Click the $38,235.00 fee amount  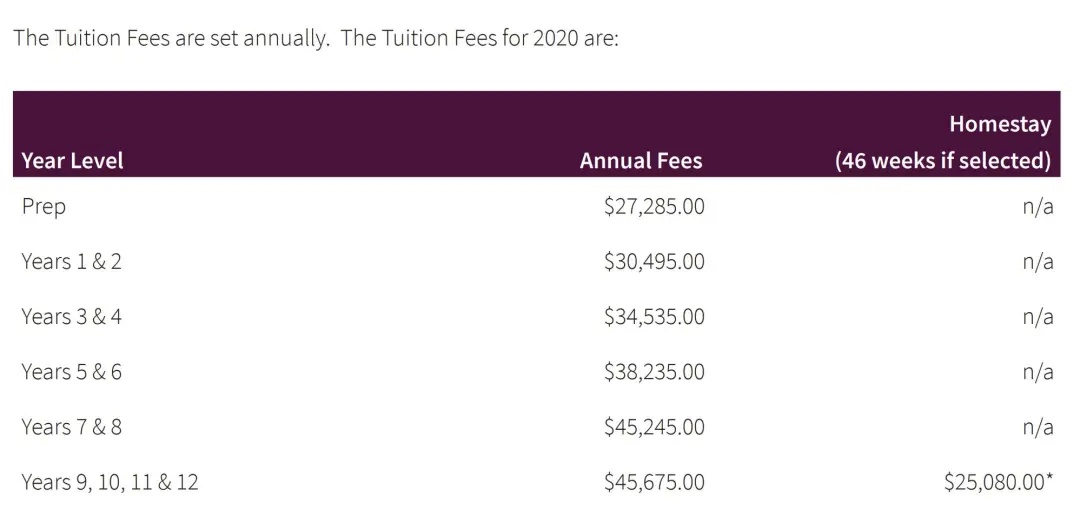click(x=654, y=372)
